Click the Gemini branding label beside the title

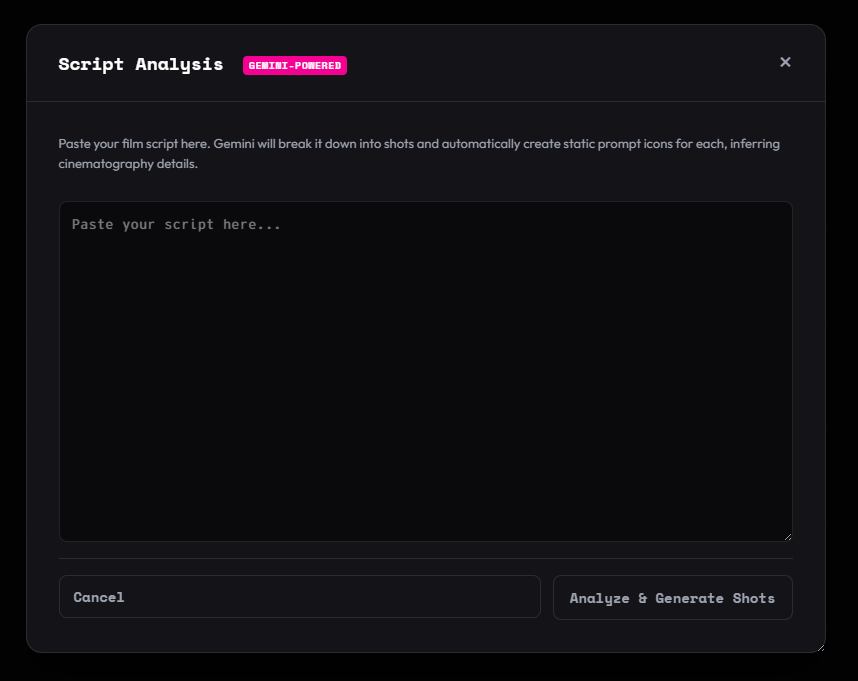click(295, 65)
